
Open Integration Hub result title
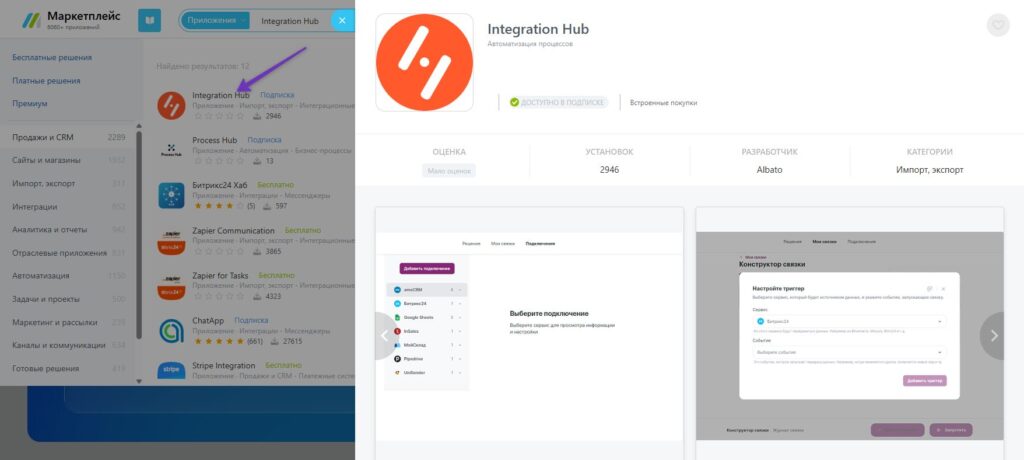pos(221,95)
